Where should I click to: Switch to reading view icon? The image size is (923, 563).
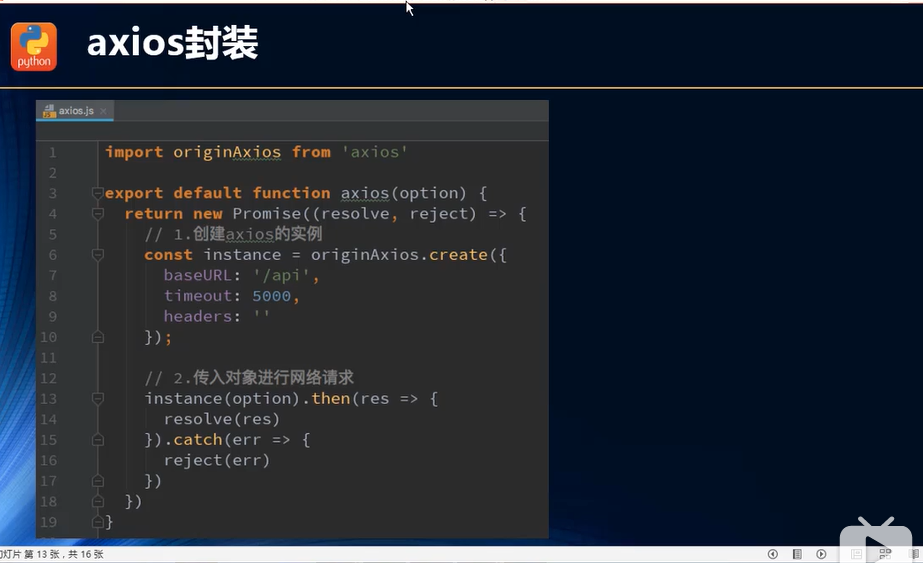[914, 554]
